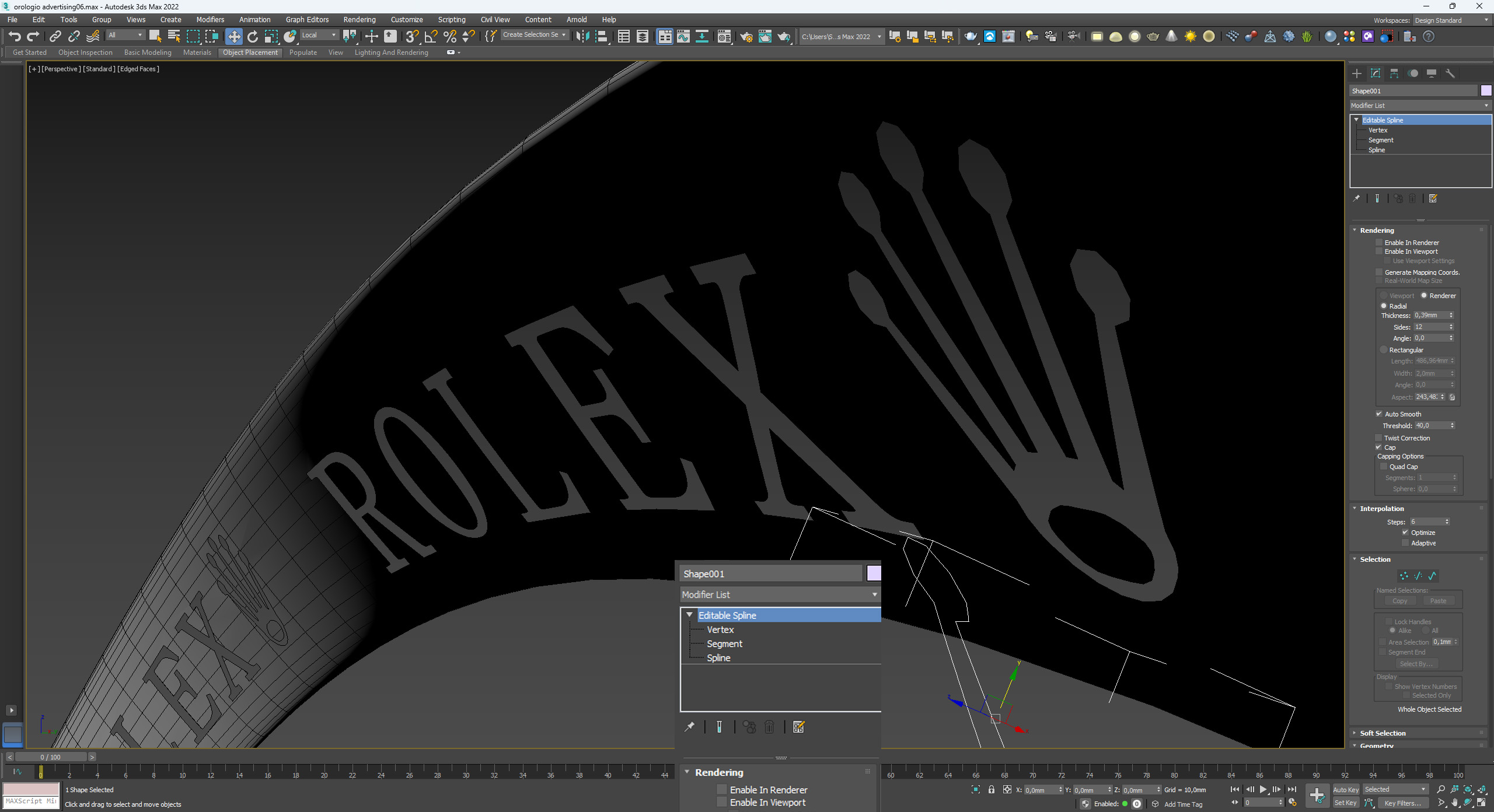
Task: Toggle the Quad Cap checkbox
Action: (x=1384, y=467)
